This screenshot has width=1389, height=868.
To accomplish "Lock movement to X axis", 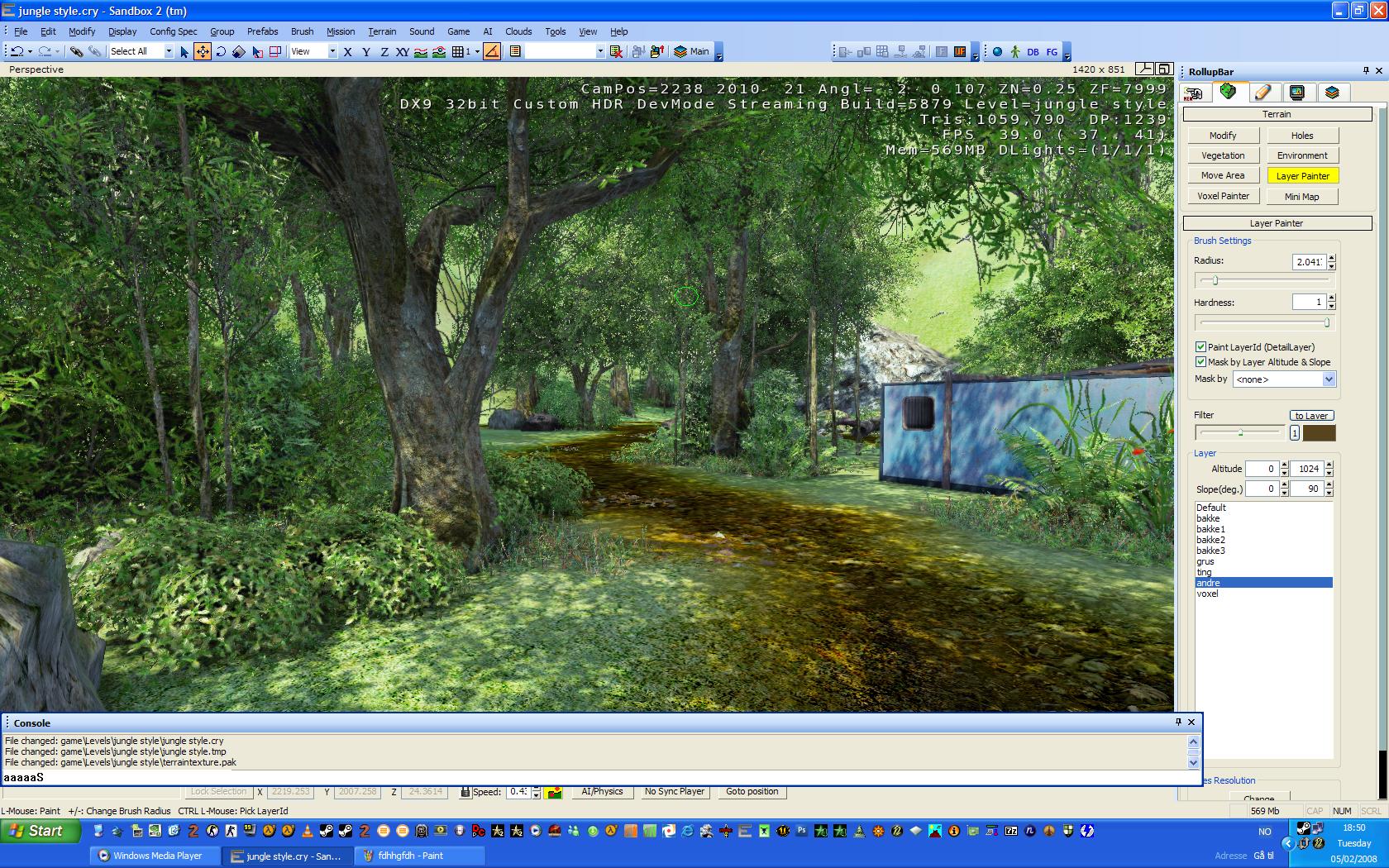I will (348, 51).
